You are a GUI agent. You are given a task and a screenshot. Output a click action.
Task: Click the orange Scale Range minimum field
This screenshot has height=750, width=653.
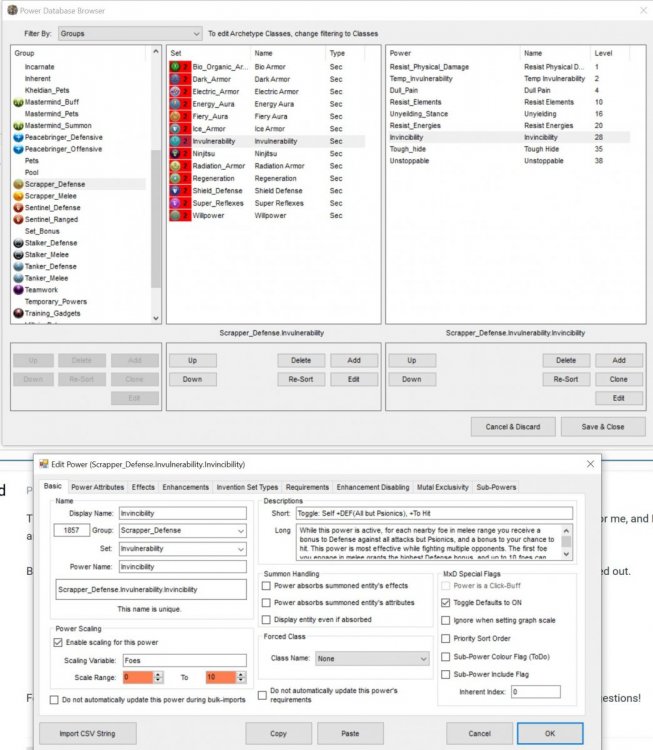[141, 677]
